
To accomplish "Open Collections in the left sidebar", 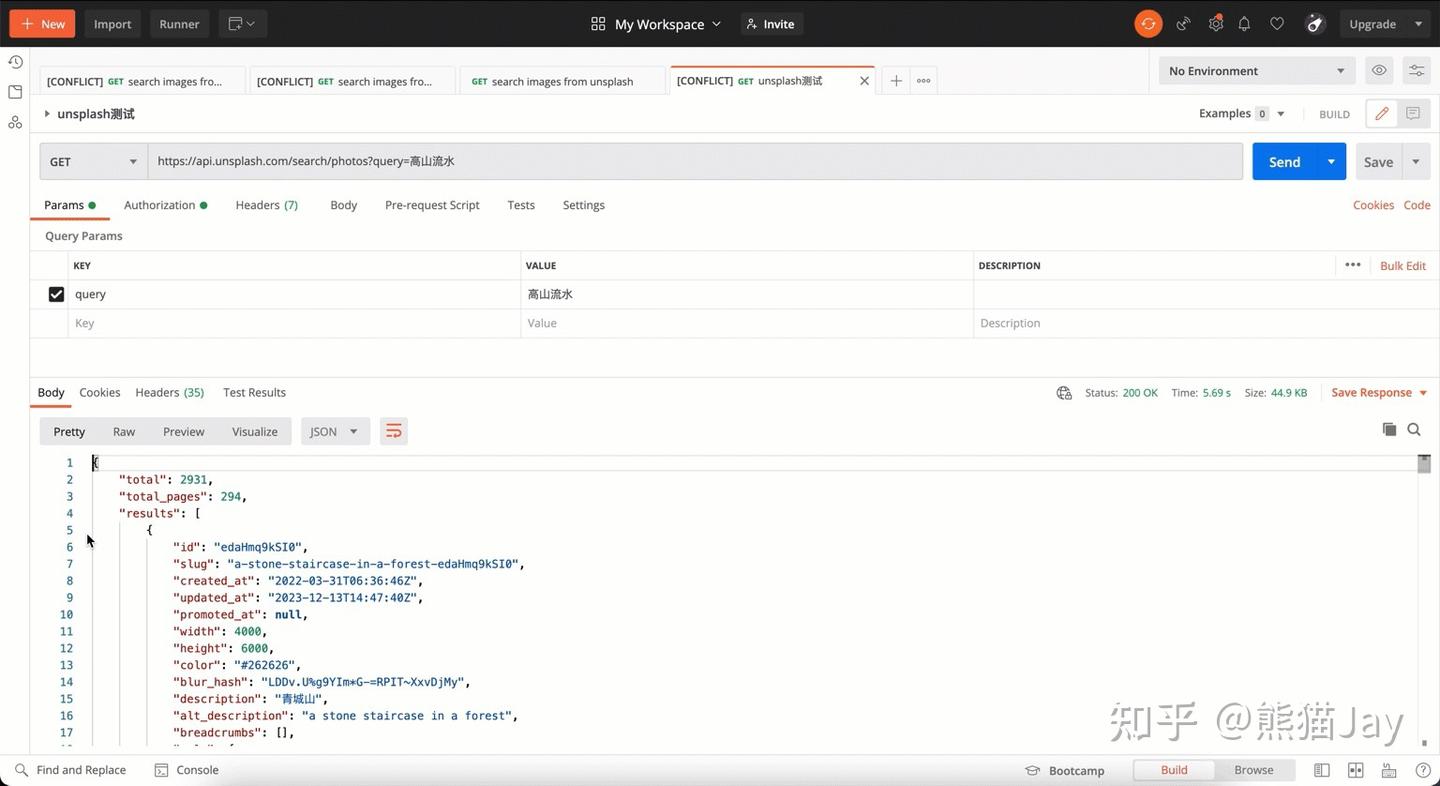I will [x=15, y=92].
